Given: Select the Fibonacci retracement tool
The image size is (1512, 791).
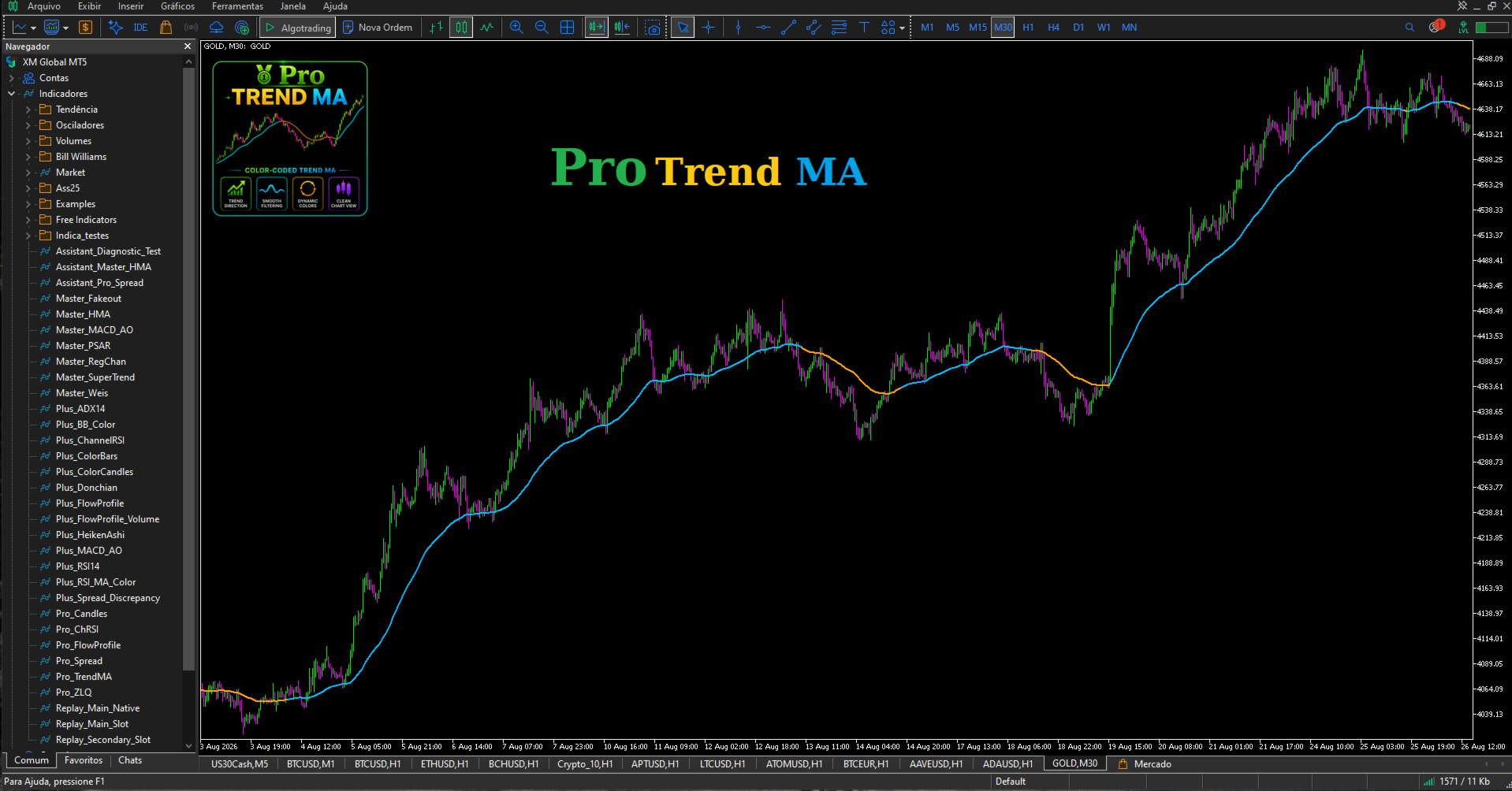Looking at the screenshot, I should click(839, 28).
